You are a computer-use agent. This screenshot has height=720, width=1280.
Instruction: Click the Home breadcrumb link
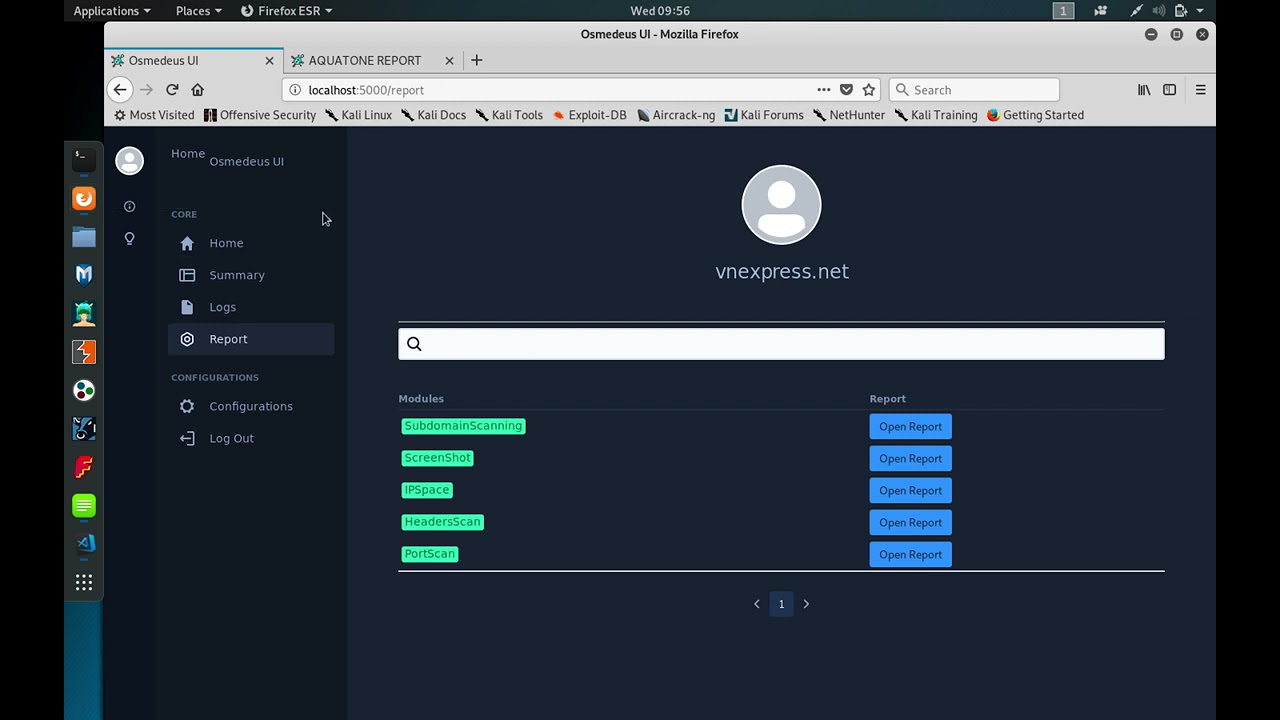(x=188, y=153)
